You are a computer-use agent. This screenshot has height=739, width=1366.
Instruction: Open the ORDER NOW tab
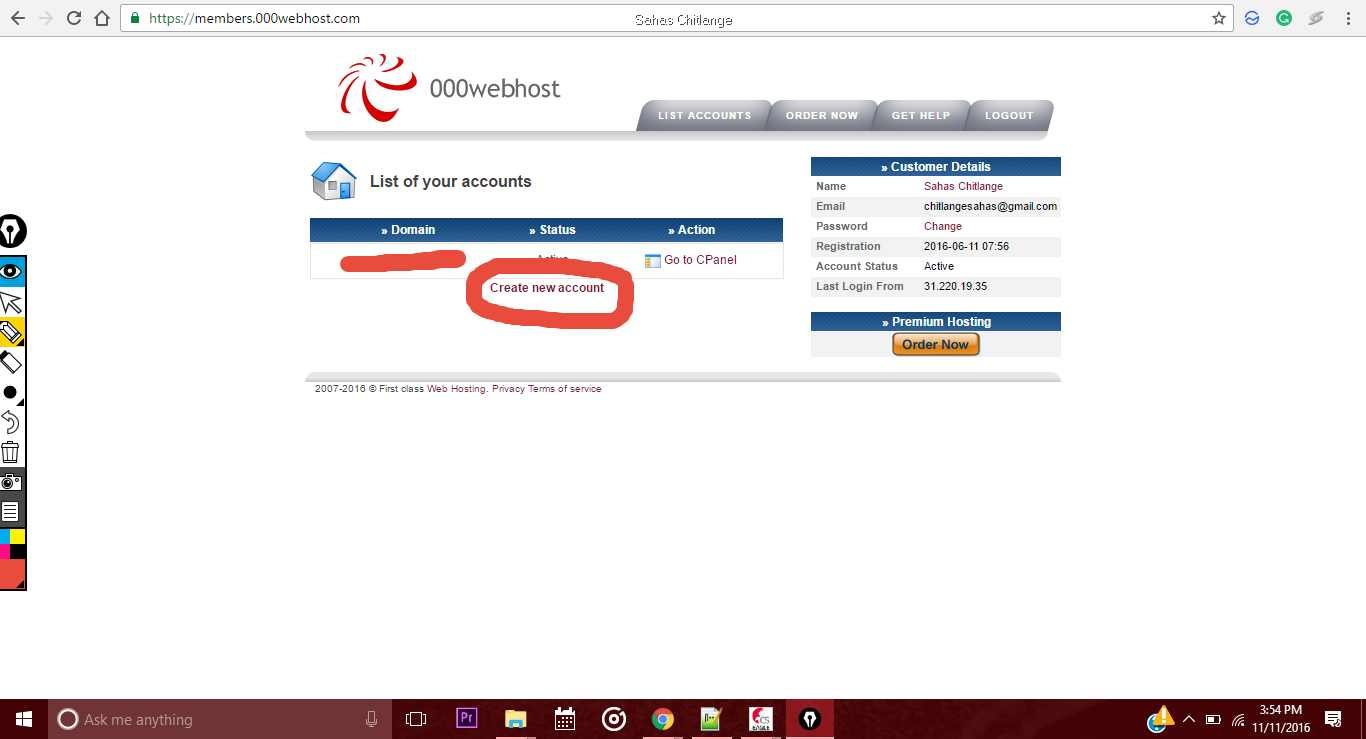point(821,116)
